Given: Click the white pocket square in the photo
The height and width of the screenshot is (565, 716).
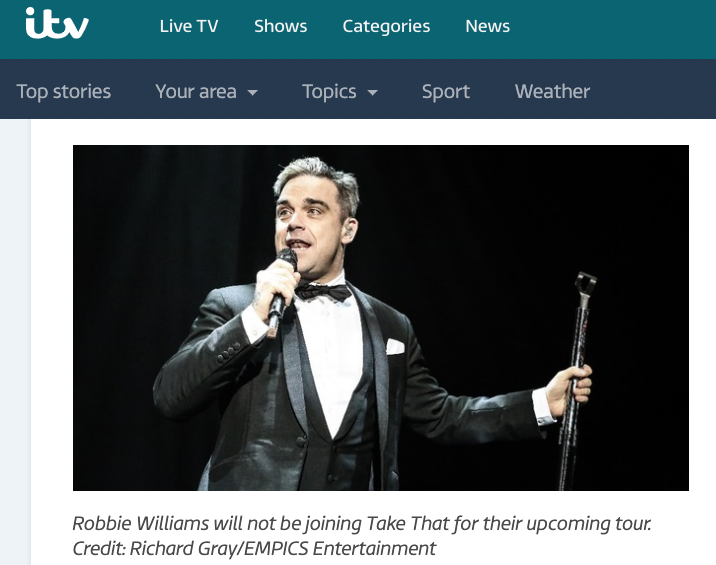Looking at the screenshot, I should tap(395, 347).
